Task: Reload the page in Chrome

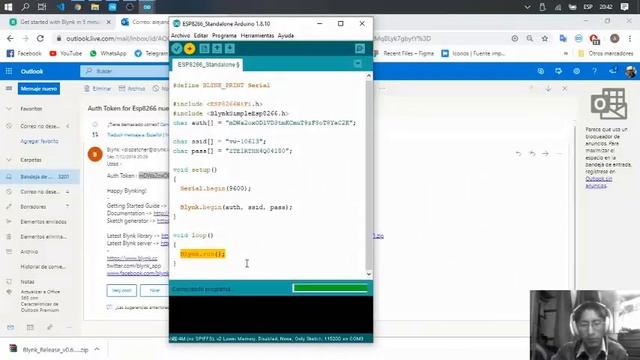Action: 40,38
